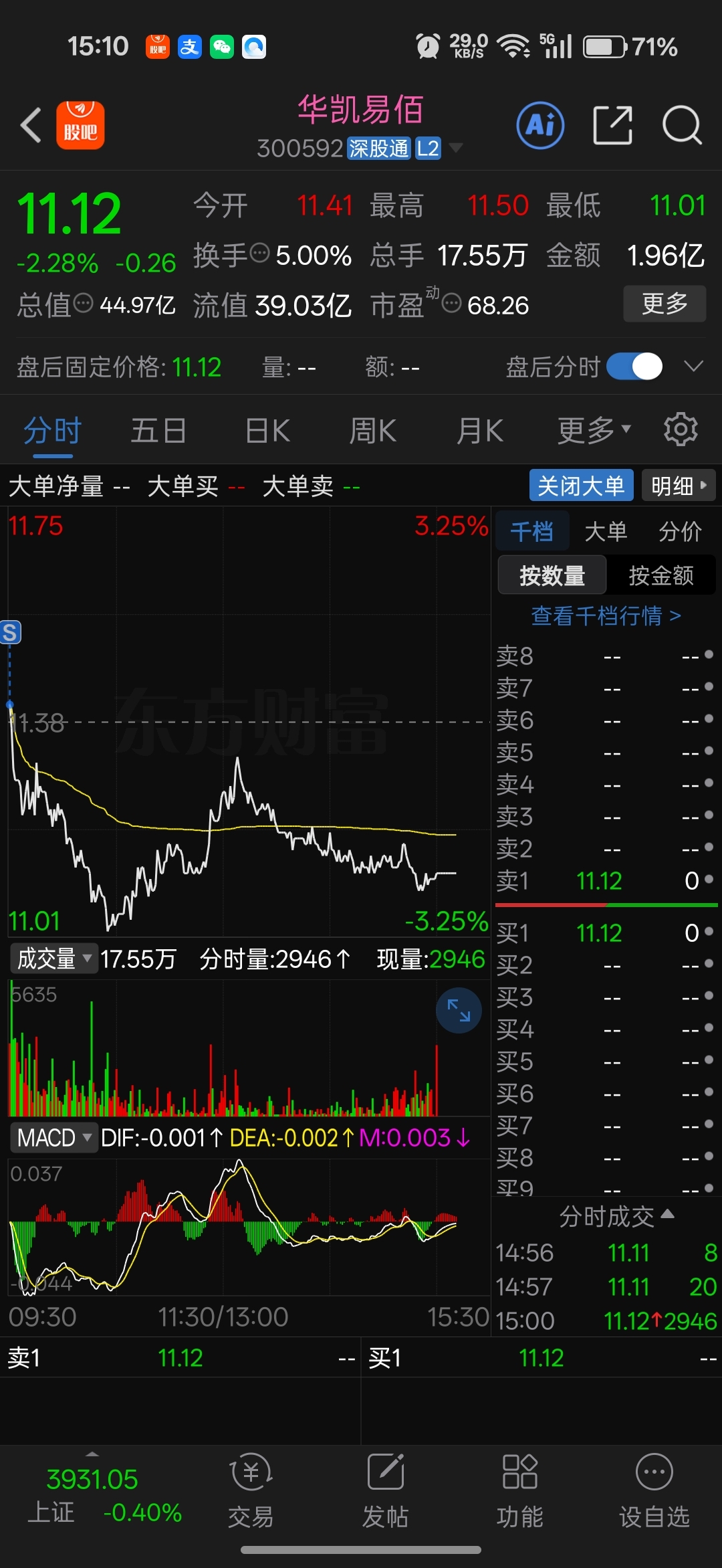Switch to 周K tab
Viewport: 722px width, 1568px height.
373,430
